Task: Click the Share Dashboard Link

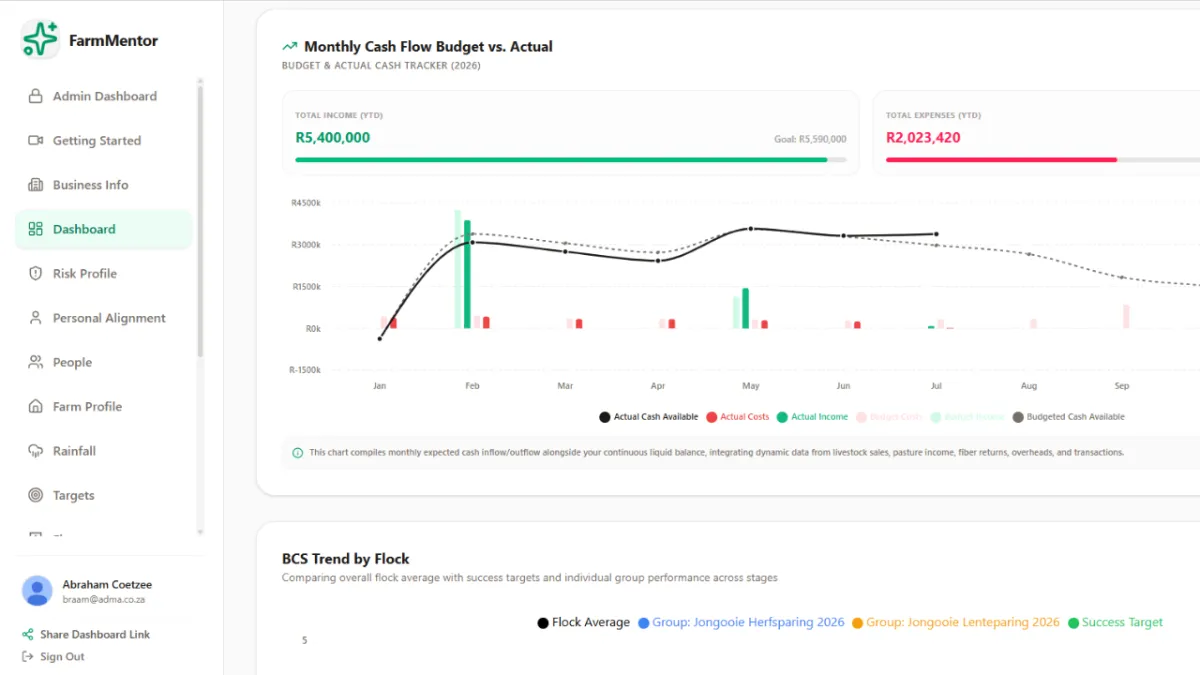Action: coord(86,635)
